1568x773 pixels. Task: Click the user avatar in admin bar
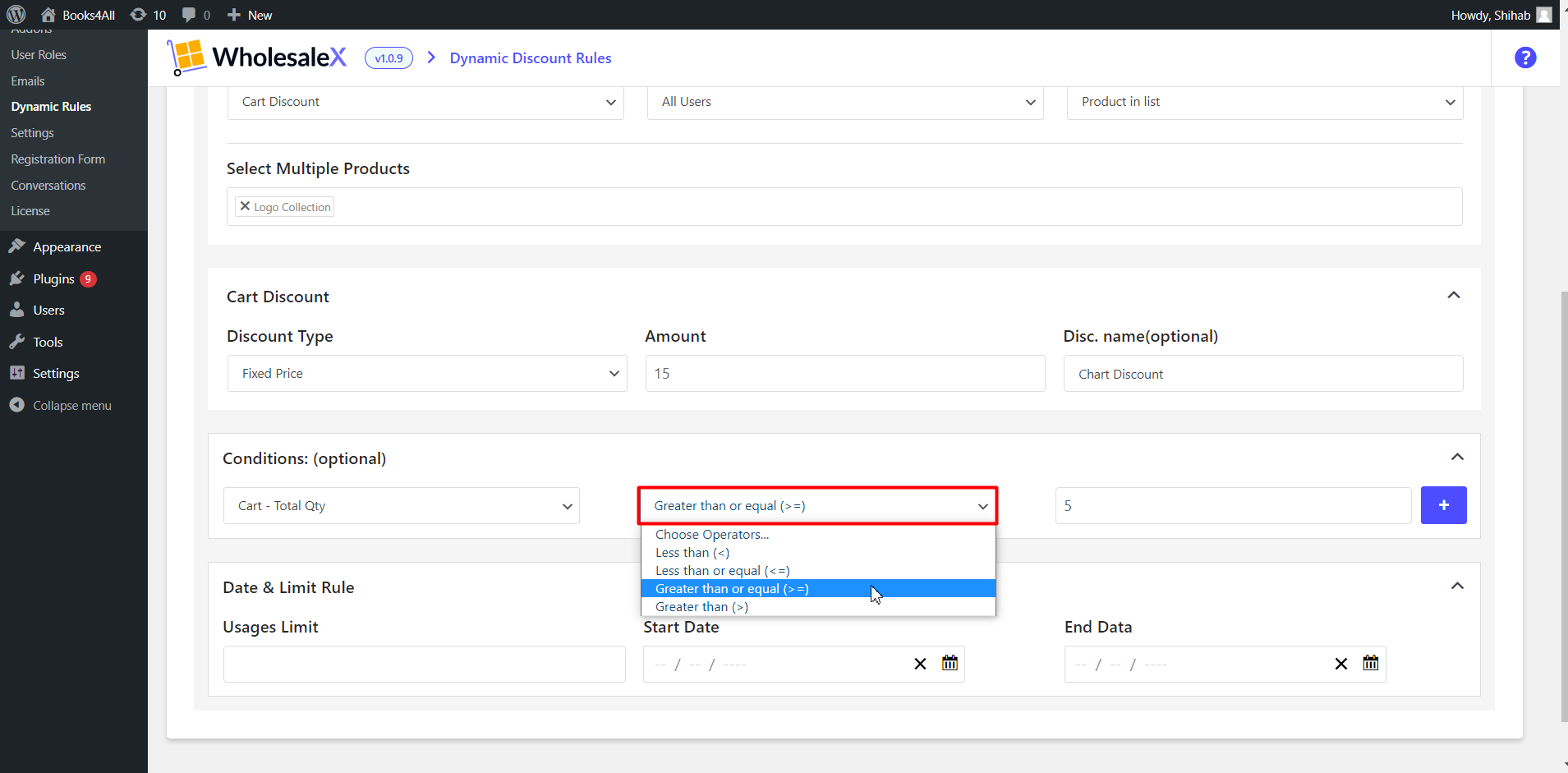1544,15
